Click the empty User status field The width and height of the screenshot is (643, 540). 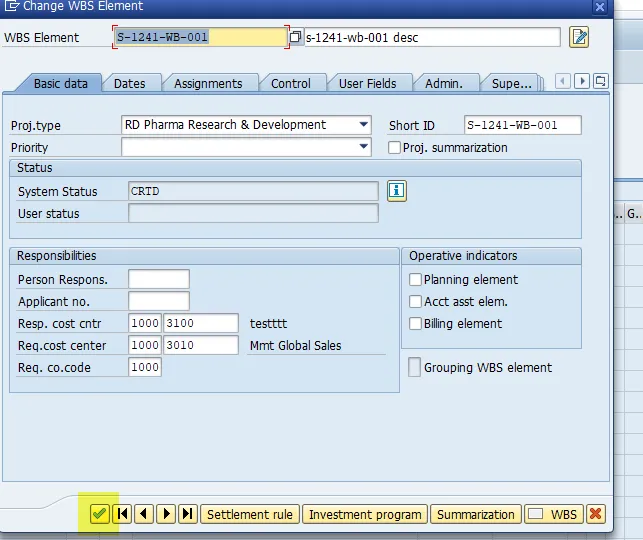[253, 213]
